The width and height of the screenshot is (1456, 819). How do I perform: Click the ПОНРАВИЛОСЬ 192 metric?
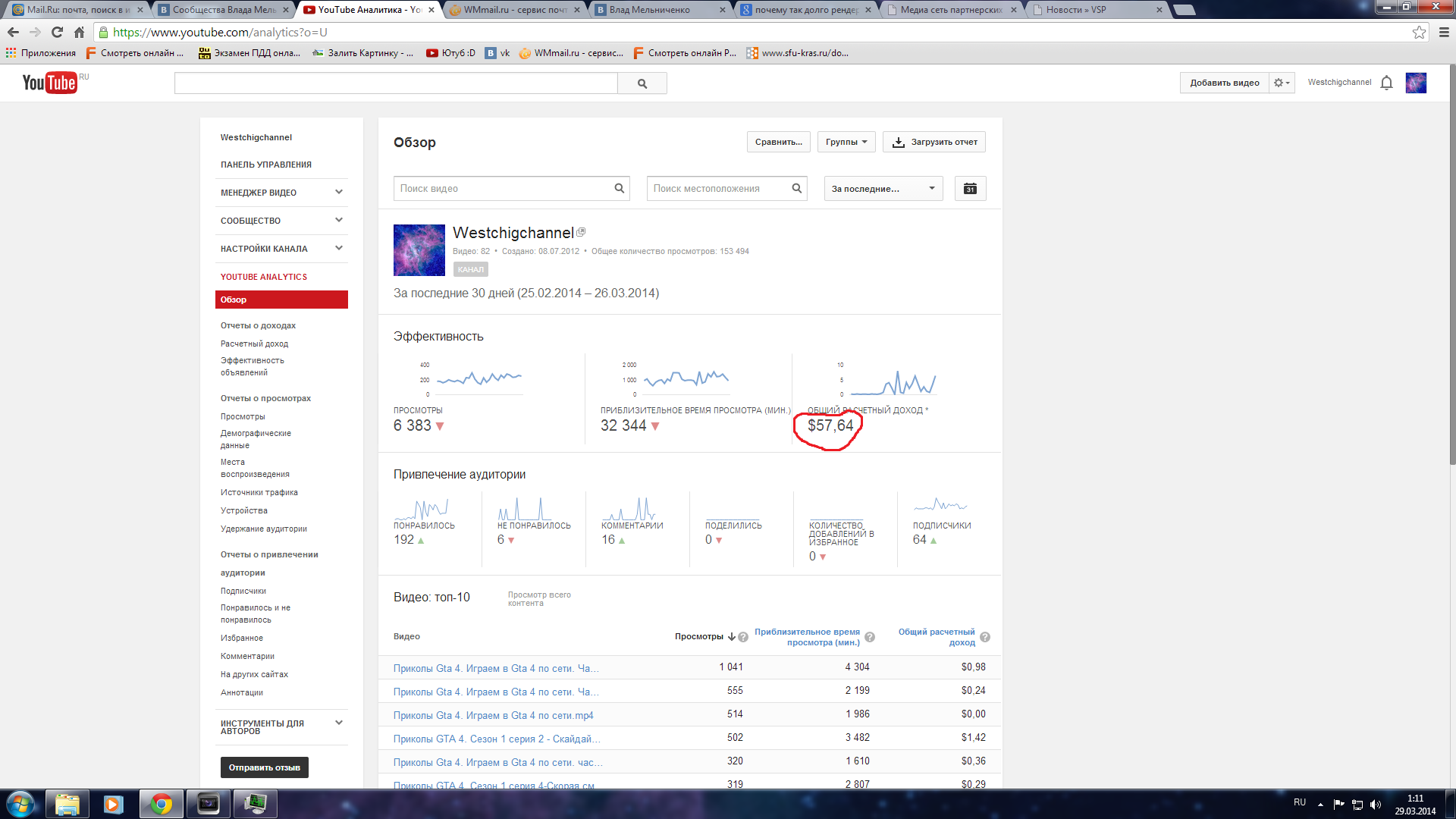(x=424, y=532)
